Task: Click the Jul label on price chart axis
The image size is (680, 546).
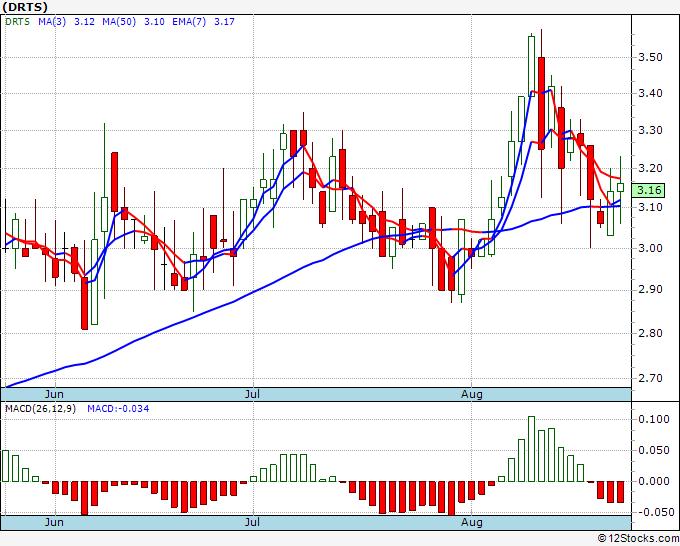Action: click(x=252, y=395)
